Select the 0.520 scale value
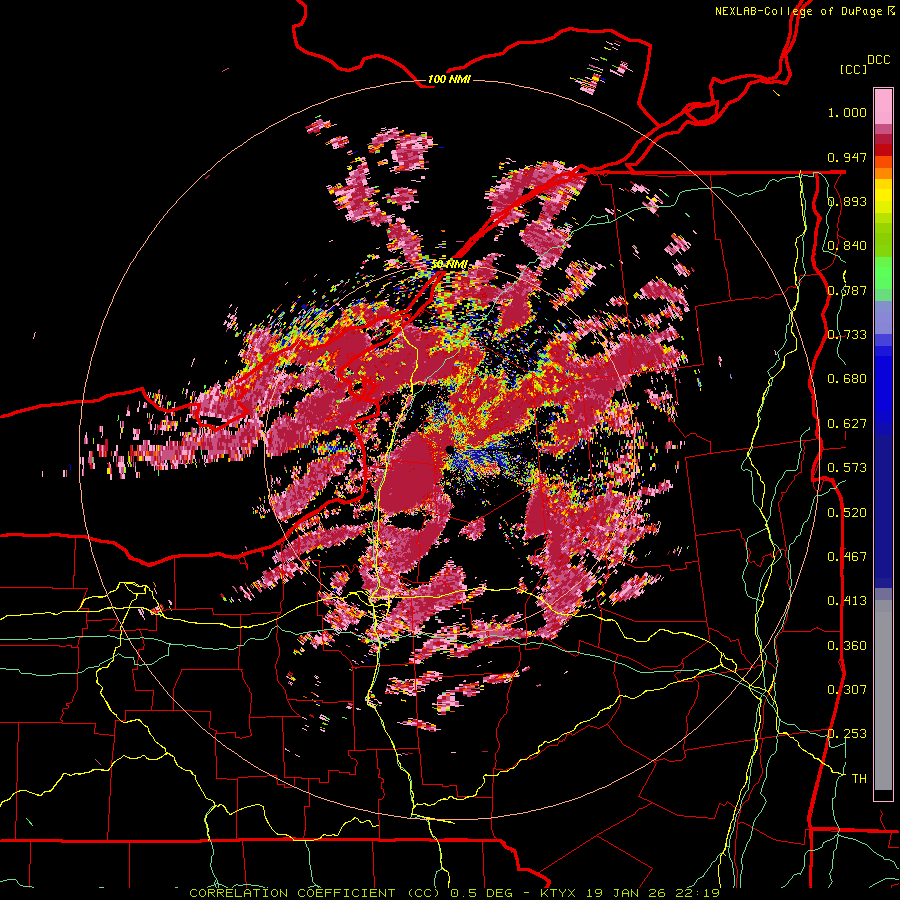This screenshot has width=900, height=900. [x=847, y=513]
